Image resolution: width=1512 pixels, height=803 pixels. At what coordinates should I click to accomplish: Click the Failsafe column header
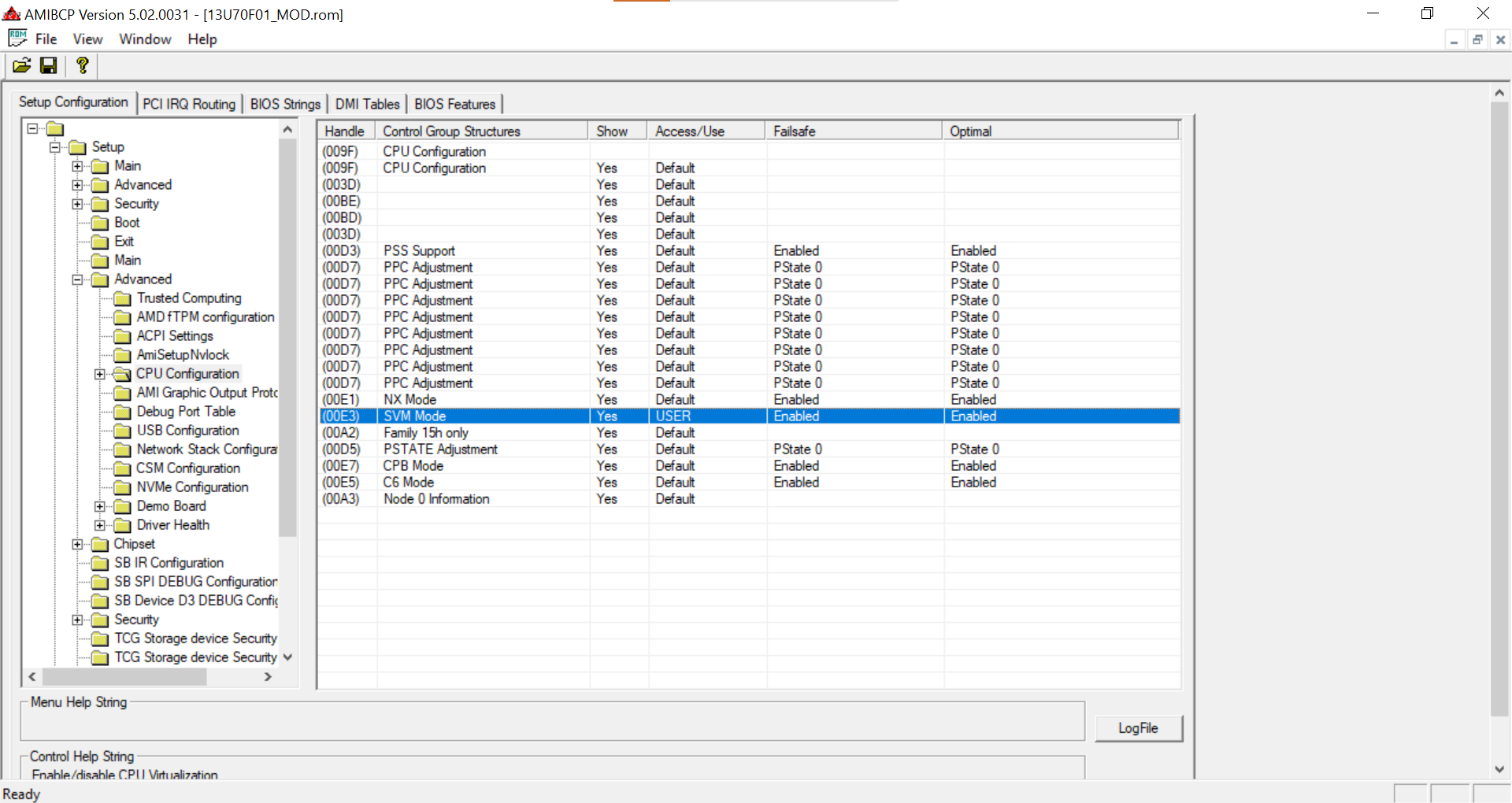click(854, 131)
